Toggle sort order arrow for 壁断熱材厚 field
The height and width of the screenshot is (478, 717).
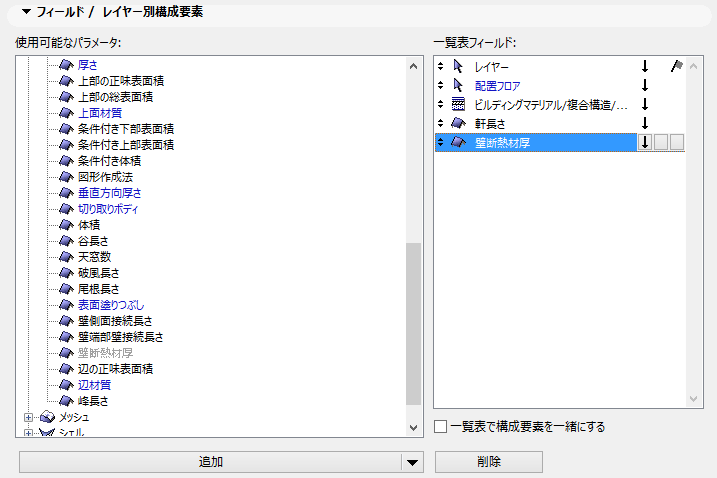[645, 142]
